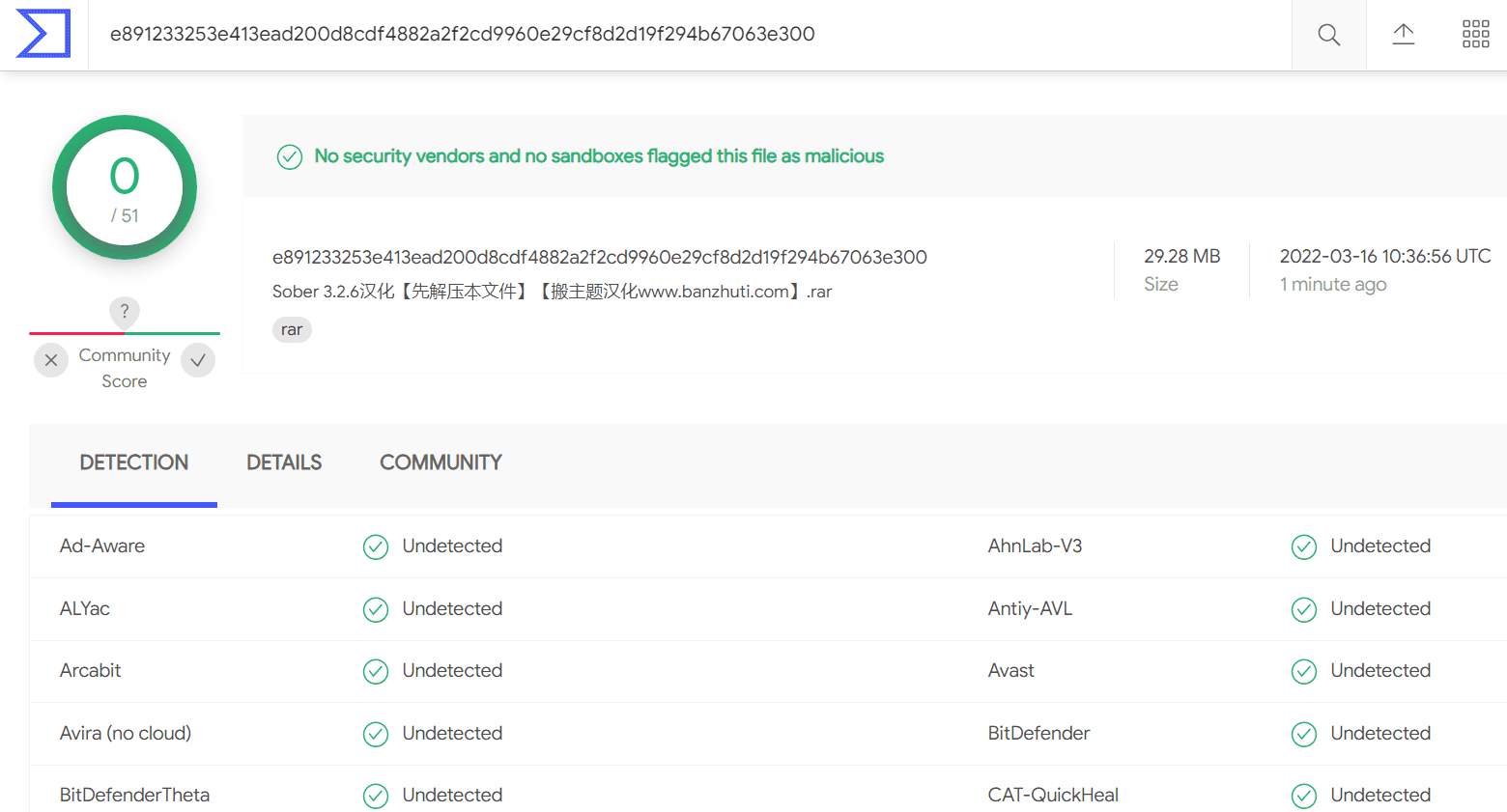The height and width of the screenshot is (812, 1507).
Task: Click the search magnifier icon
Action: tap(1329, 35)
